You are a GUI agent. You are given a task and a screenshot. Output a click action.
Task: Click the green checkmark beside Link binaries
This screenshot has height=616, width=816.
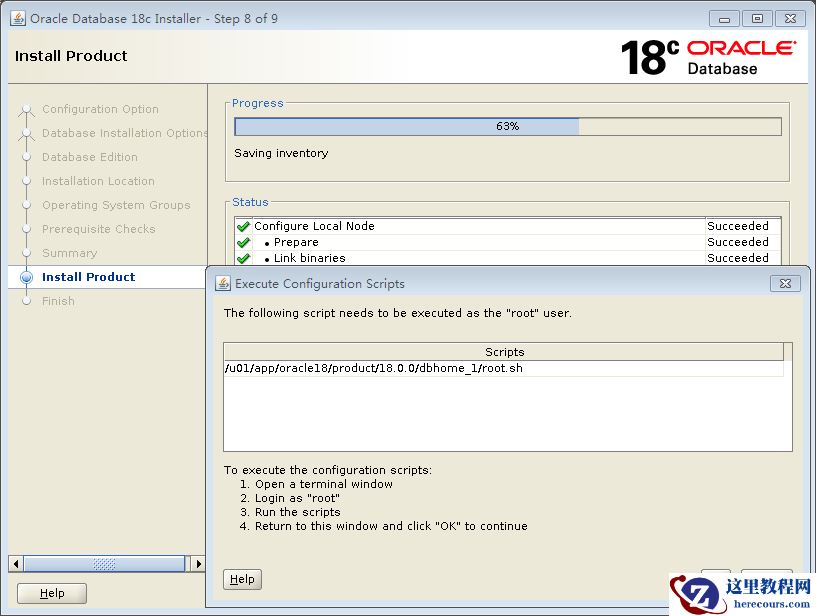[243, 259]
